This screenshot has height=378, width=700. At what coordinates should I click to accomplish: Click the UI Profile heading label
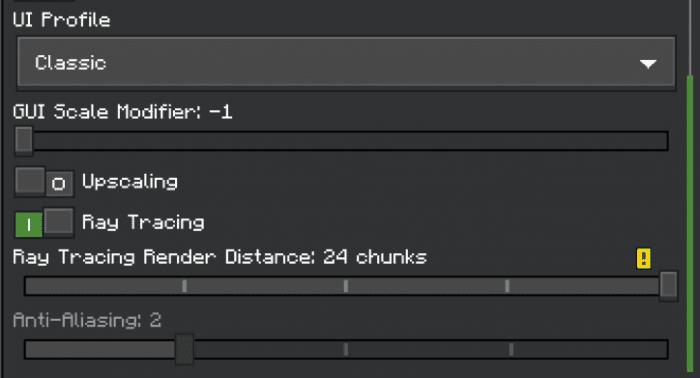(62, 20)
